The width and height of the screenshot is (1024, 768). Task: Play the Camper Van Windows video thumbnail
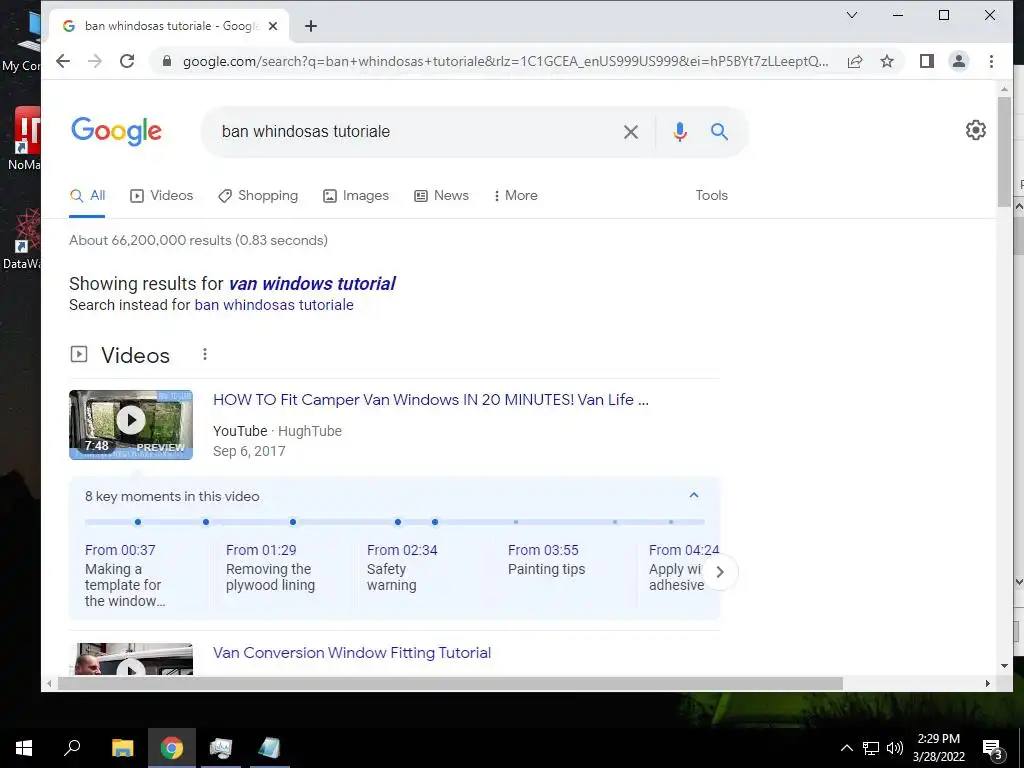tap(131, 424)
